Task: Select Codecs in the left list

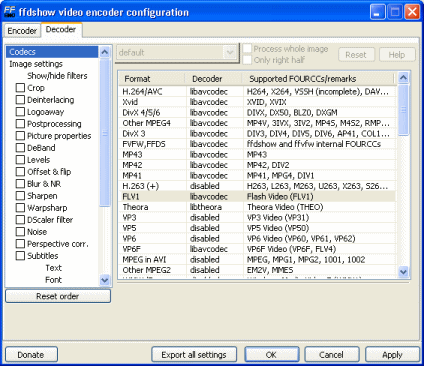Action: pyautogui.click(x=52, y=52)
